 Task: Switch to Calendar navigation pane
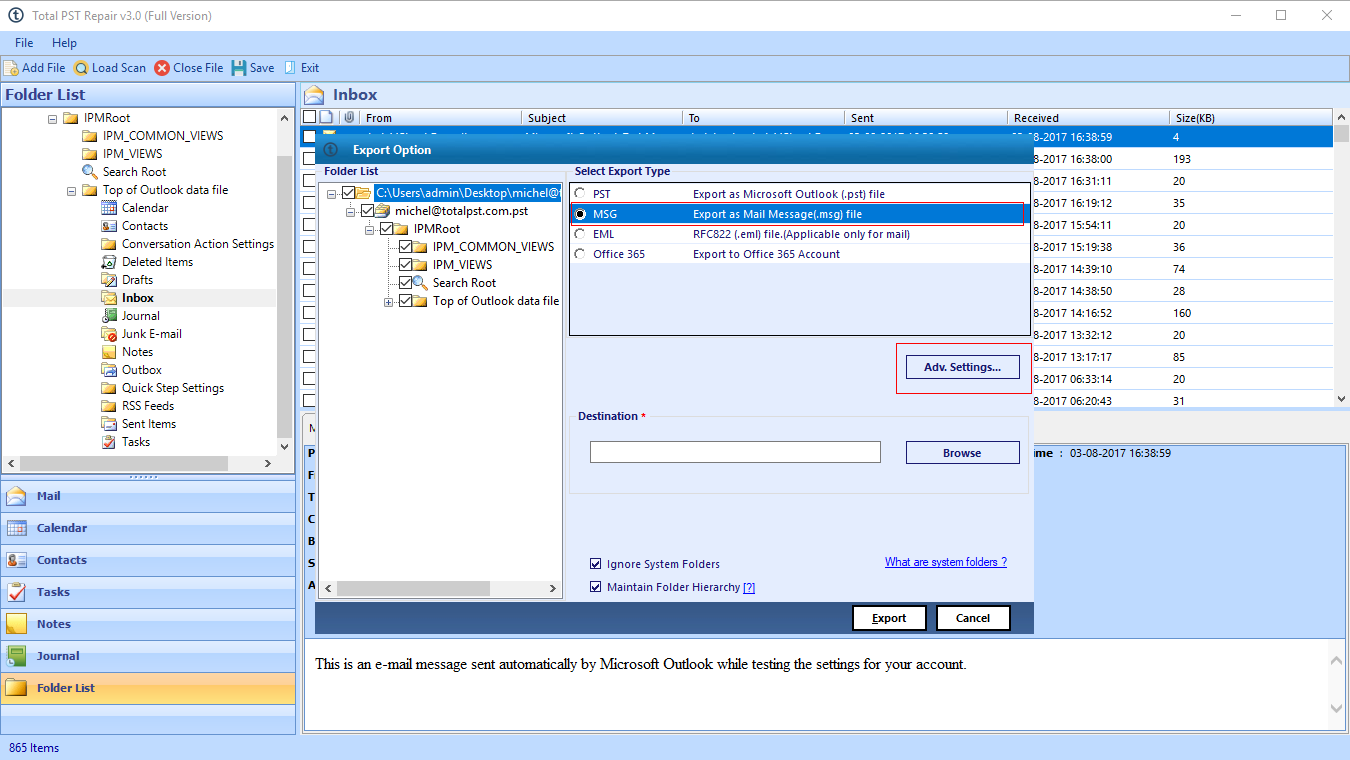148,528
